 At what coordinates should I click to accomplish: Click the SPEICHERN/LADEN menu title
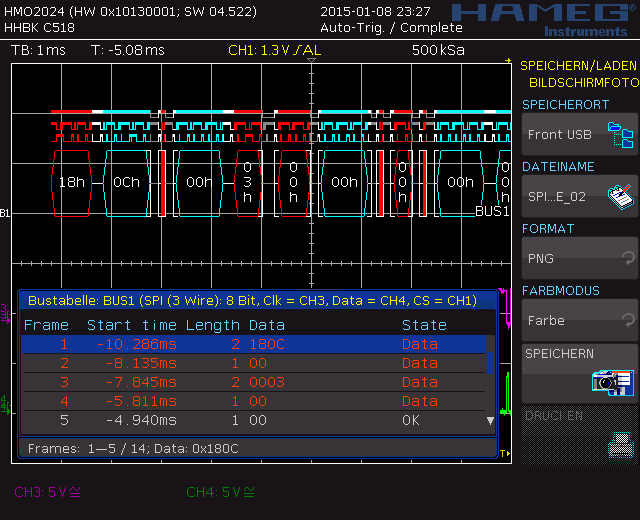(578, 66)
